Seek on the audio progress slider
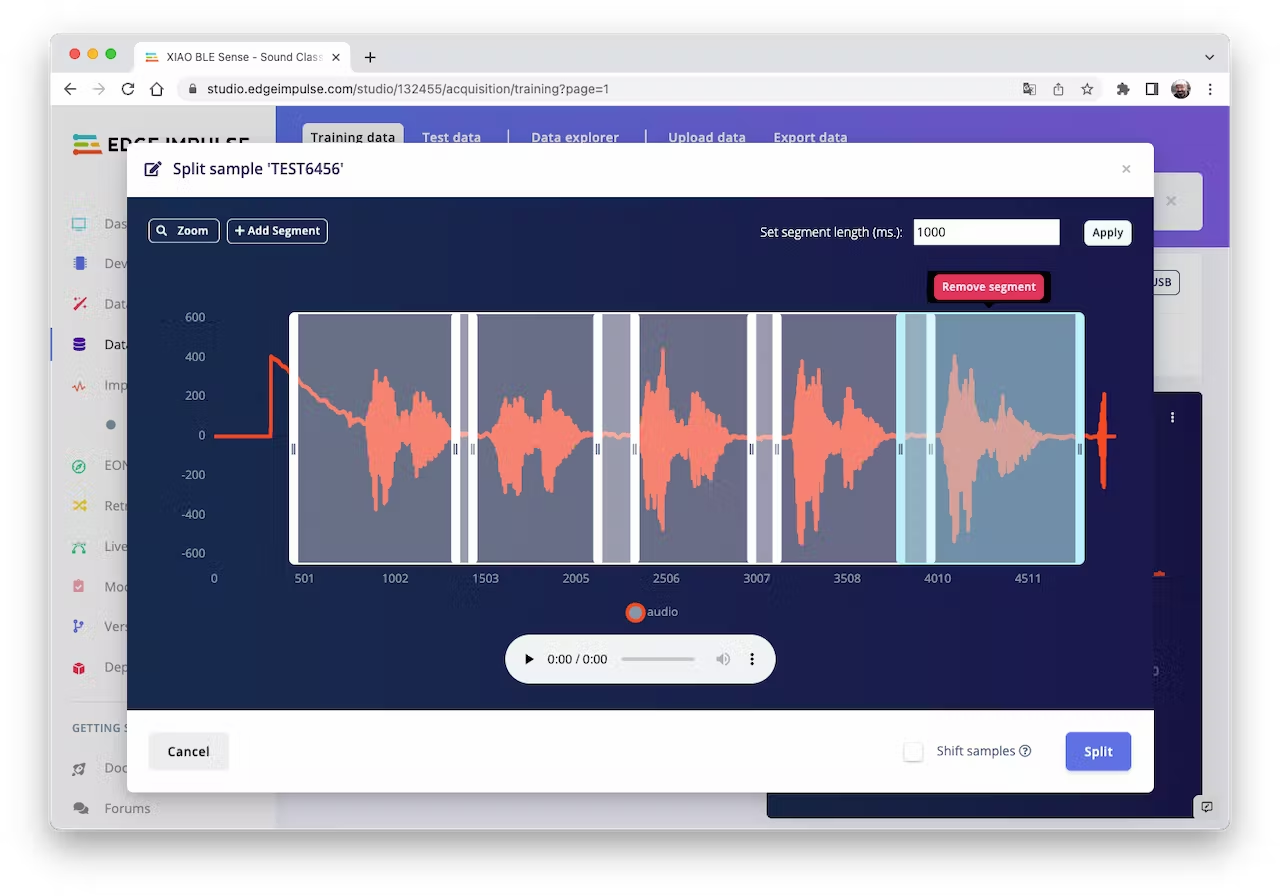This screenshot has width=1280, height=896. pyautogui.click(x=658, y=660)
